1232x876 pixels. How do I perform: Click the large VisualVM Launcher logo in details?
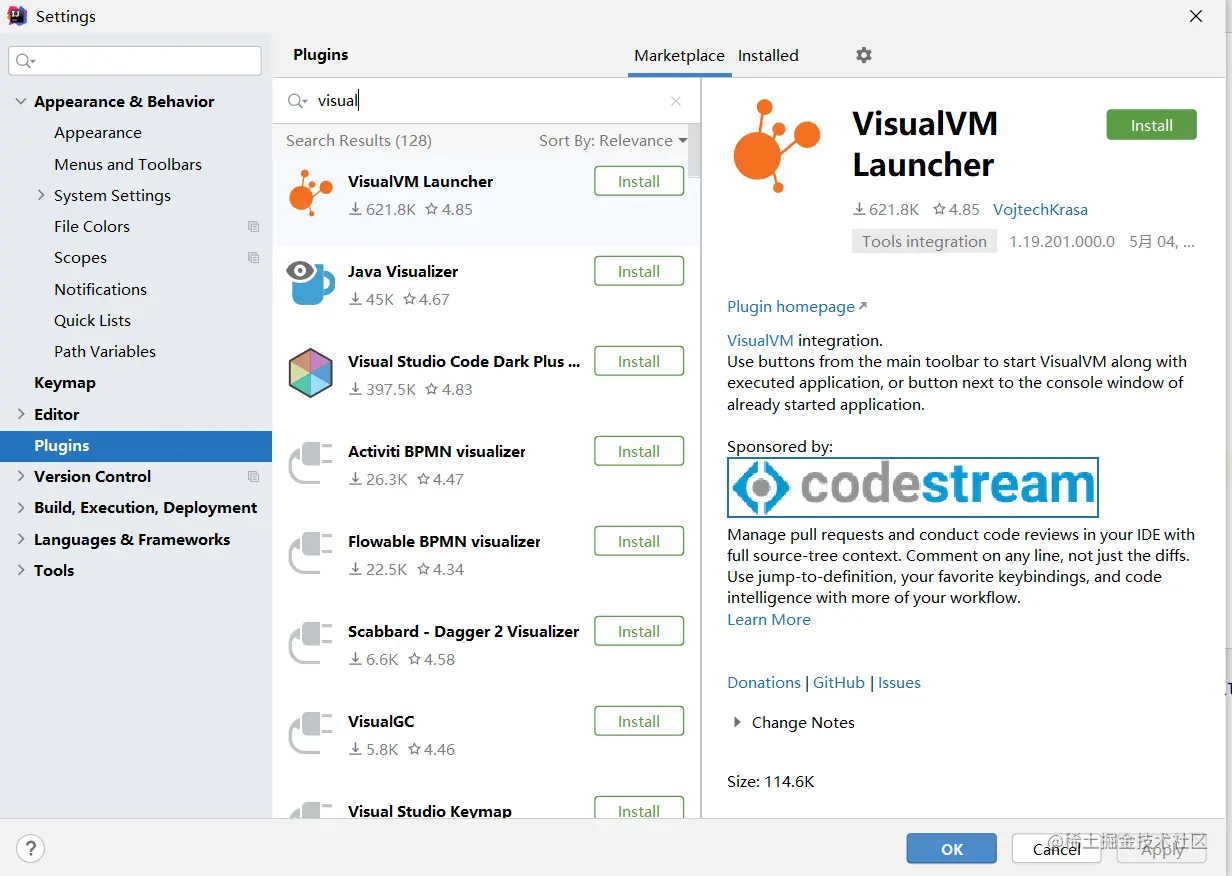tap(776, 146)
